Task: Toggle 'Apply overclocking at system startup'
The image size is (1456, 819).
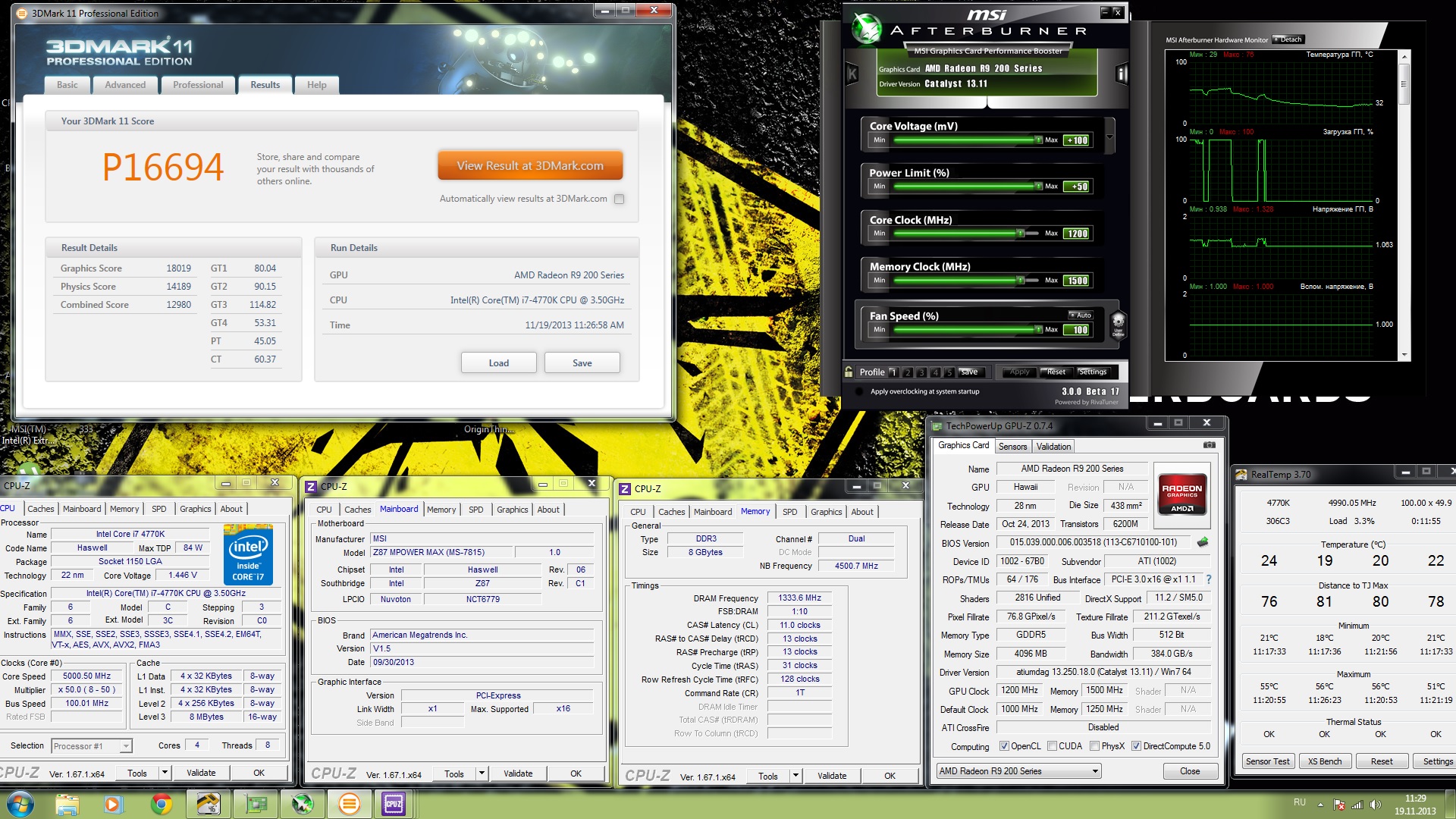Action: tap(859, 392)
